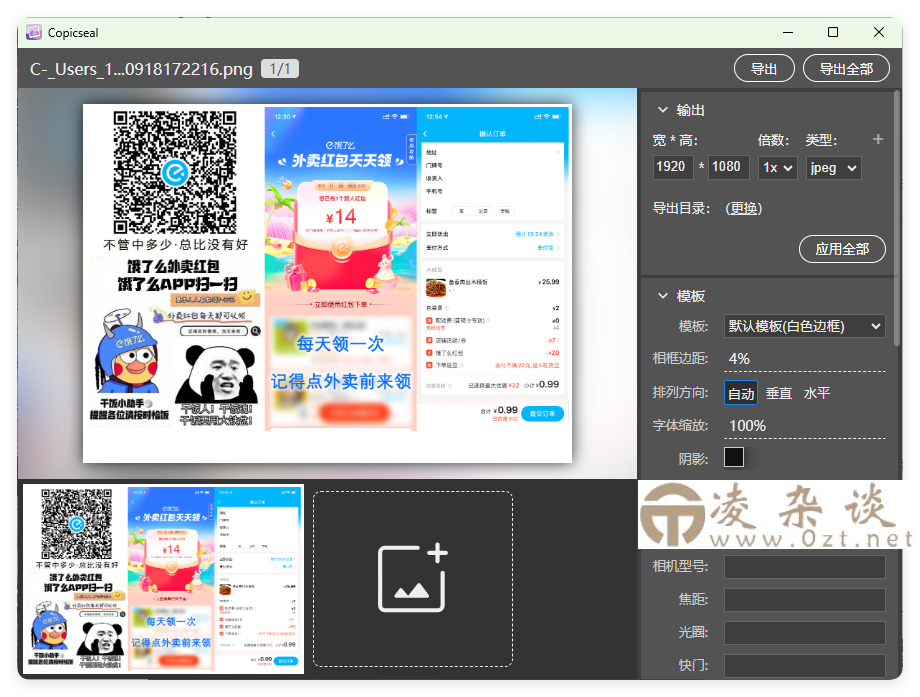Click the 光圈 aperture field
Image resolution: width=920 pixels, height=697 pixels.
tap(804, 633)
